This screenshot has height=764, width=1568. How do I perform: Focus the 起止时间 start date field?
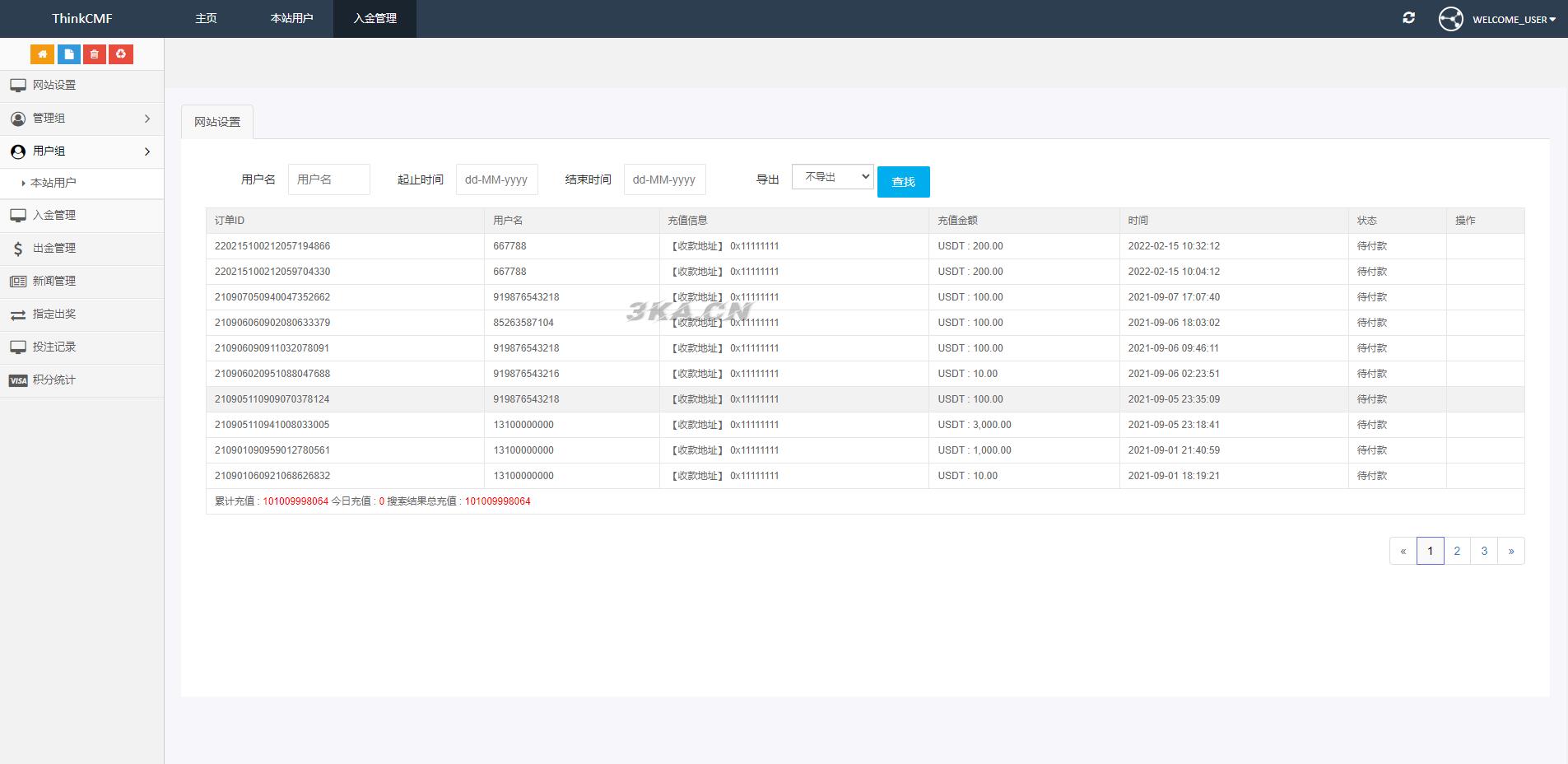(x=497, y=179)
